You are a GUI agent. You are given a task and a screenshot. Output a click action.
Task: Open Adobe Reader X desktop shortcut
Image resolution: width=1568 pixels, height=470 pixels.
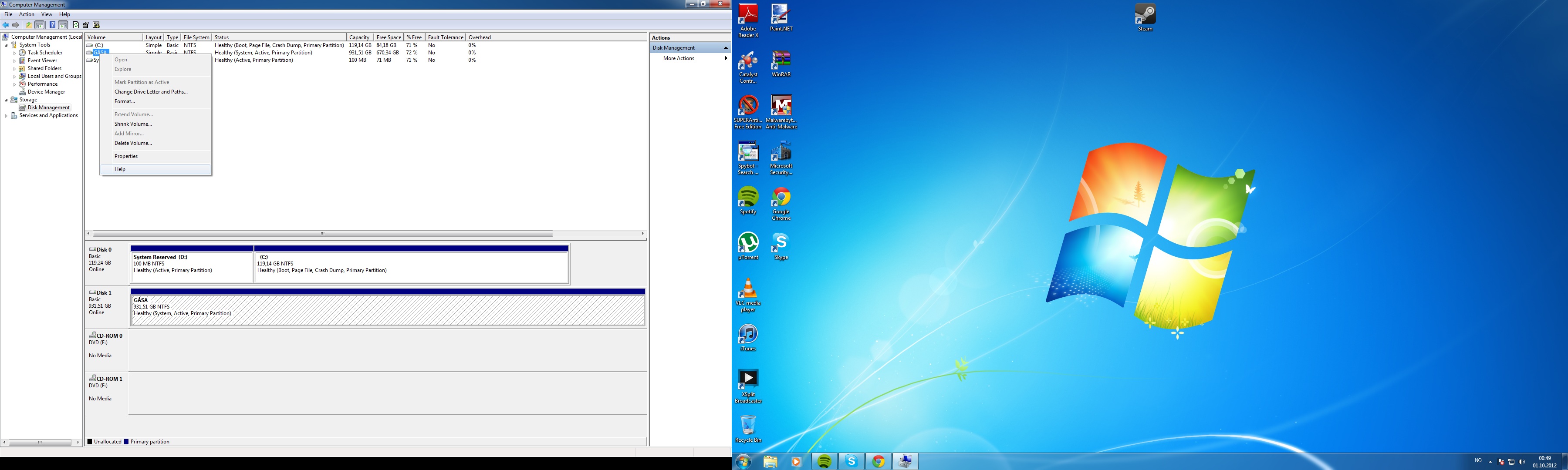tap(748, 21)
